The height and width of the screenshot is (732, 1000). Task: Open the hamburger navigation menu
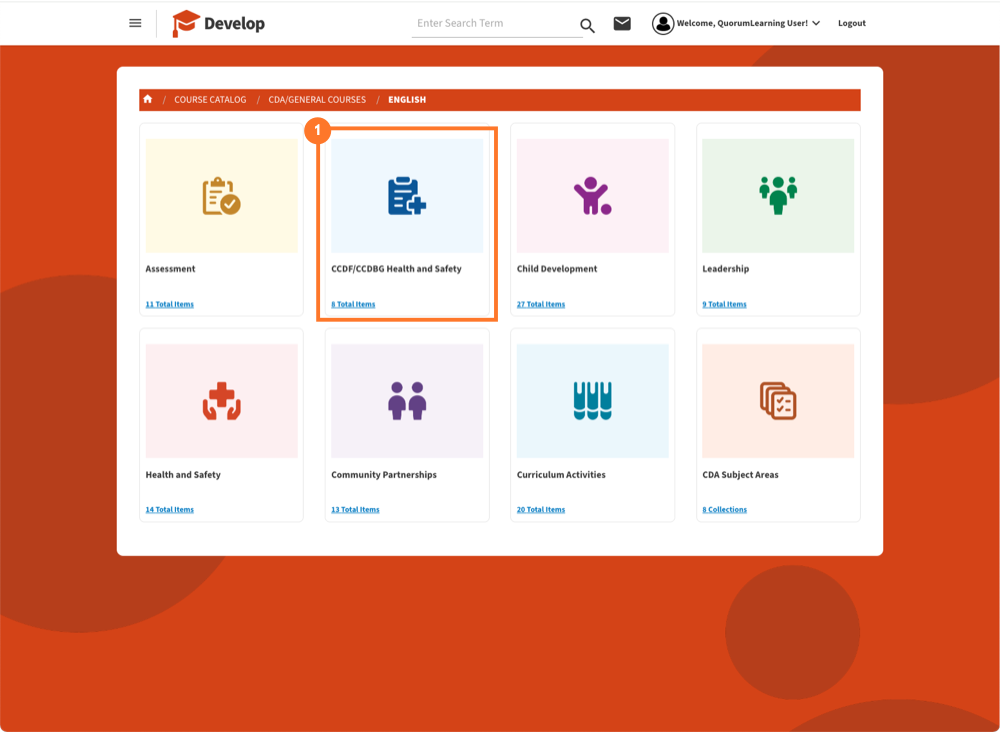tap(135, 23)
